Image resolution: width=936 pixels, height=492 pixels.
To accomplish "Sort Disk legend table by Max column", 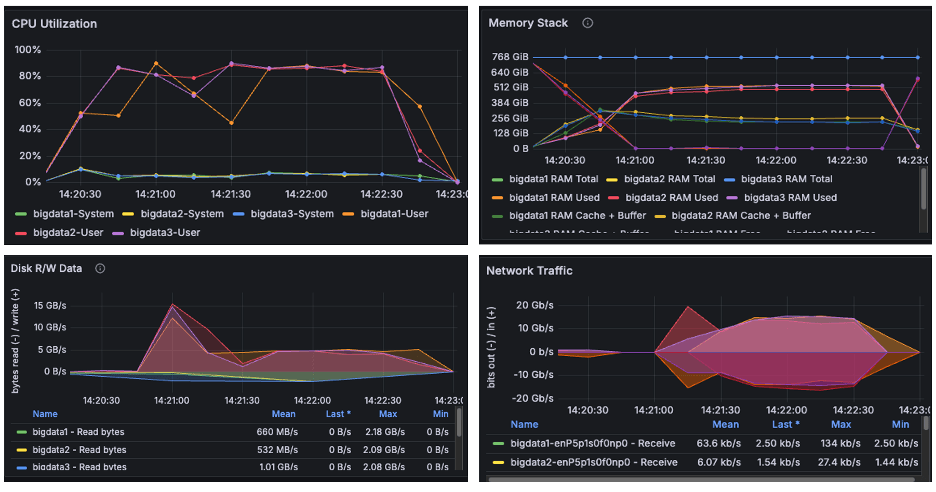I will 388,413.
